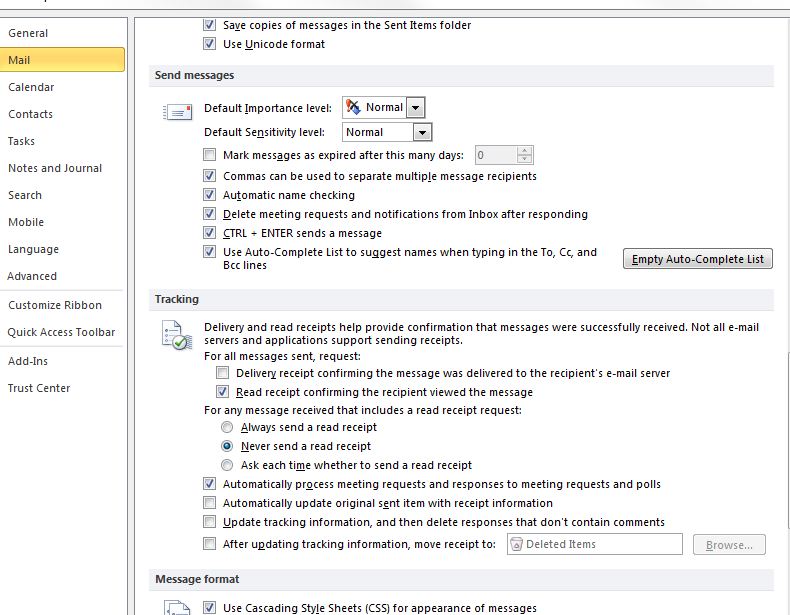The width and height of the screenshot is (790, 615).
Task: Open the Trust Center category
Action: (39, 388)
